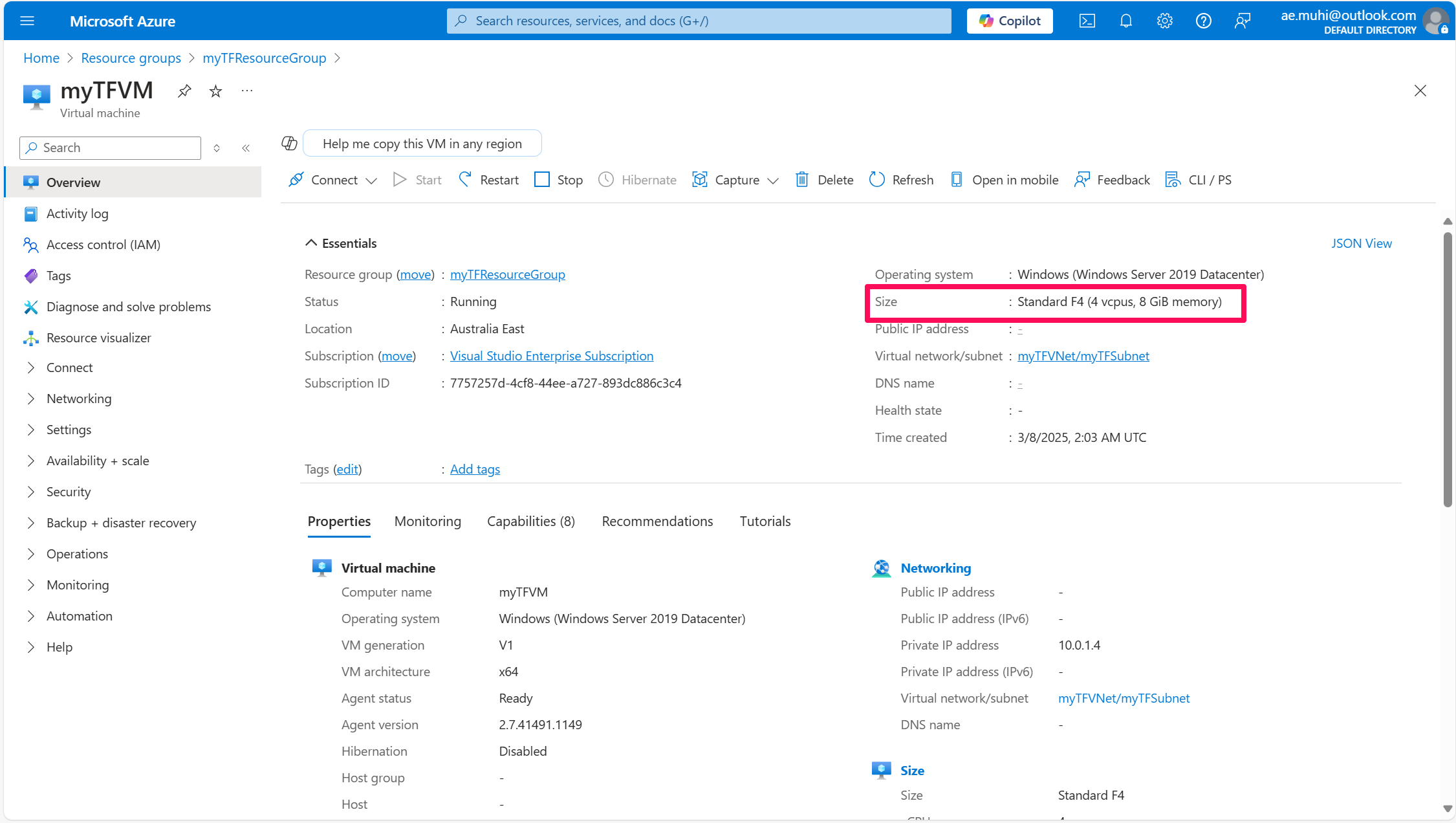The height and width of the screenshot is (823, 1456).
Task: Open the Networking heading link in Properties
Action: (935, 568)
